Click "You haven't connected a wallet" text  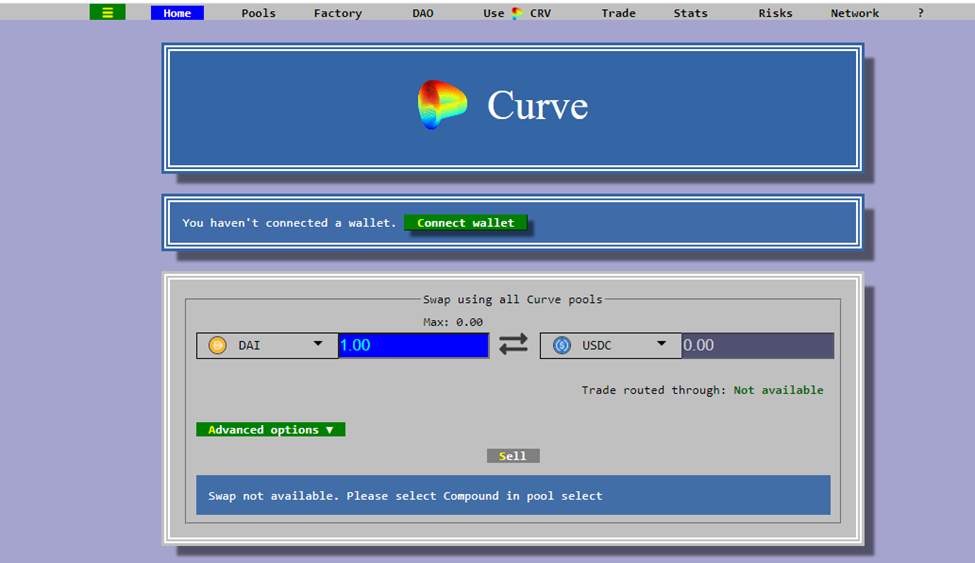coord(289,223)
